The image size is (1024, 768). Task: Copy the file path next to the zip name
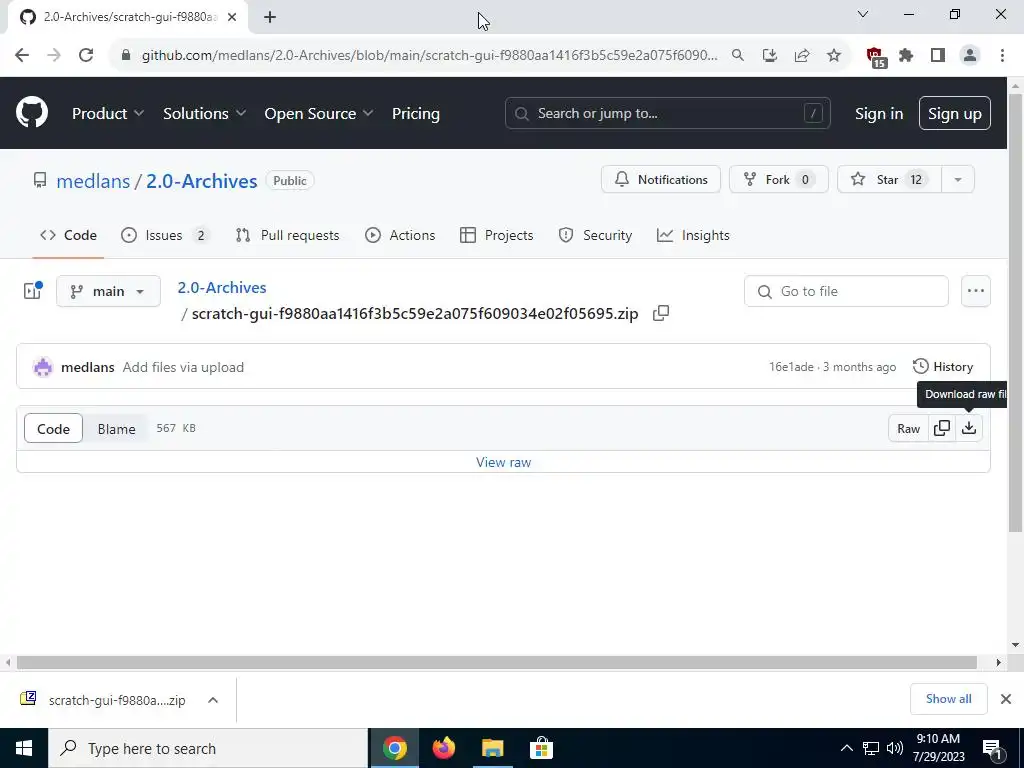click(x=661, y=313)
